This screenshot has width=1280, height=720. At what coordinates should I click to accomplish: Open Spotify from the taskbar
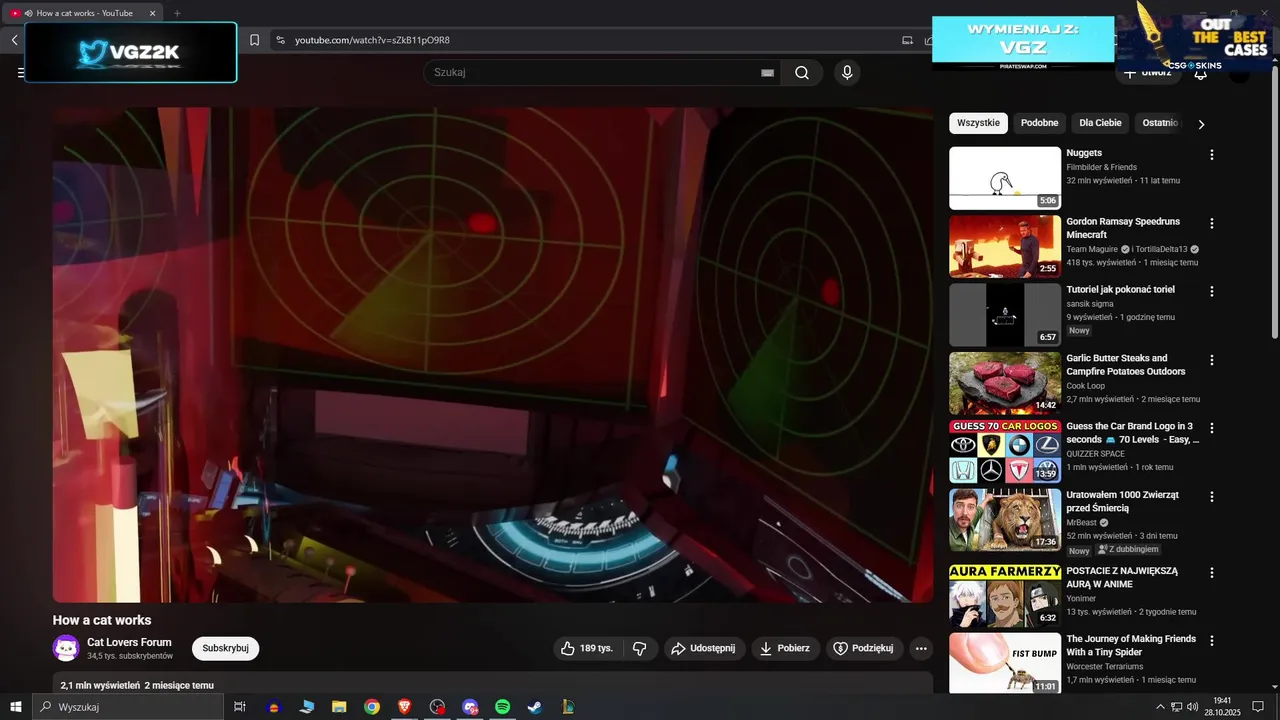[503, 707]
